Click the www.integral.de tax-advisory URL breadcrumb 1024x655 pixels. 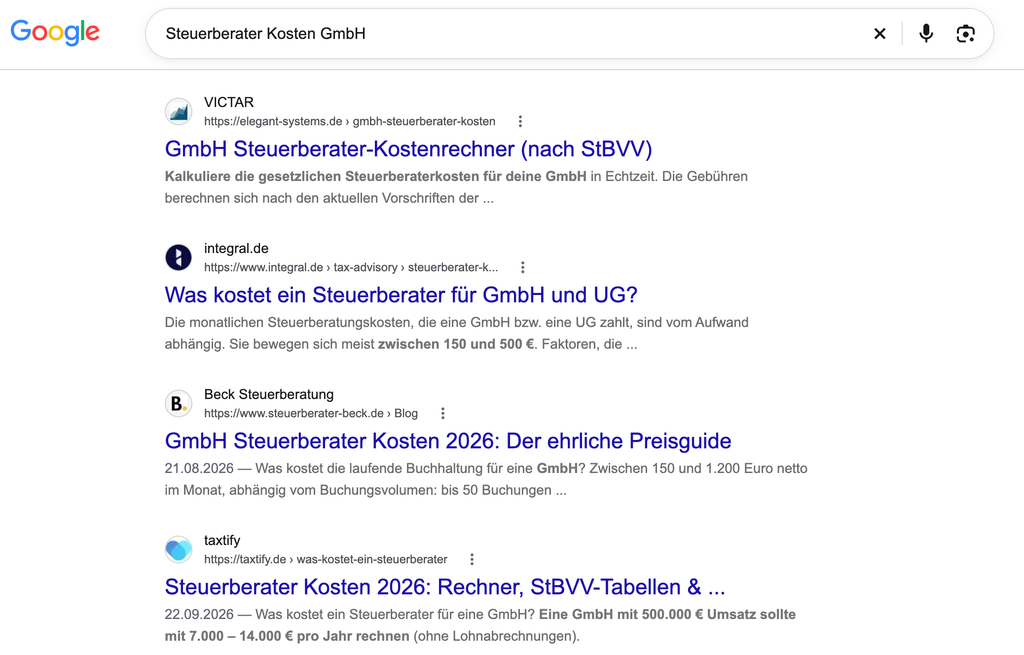click(x=351, y=267)
